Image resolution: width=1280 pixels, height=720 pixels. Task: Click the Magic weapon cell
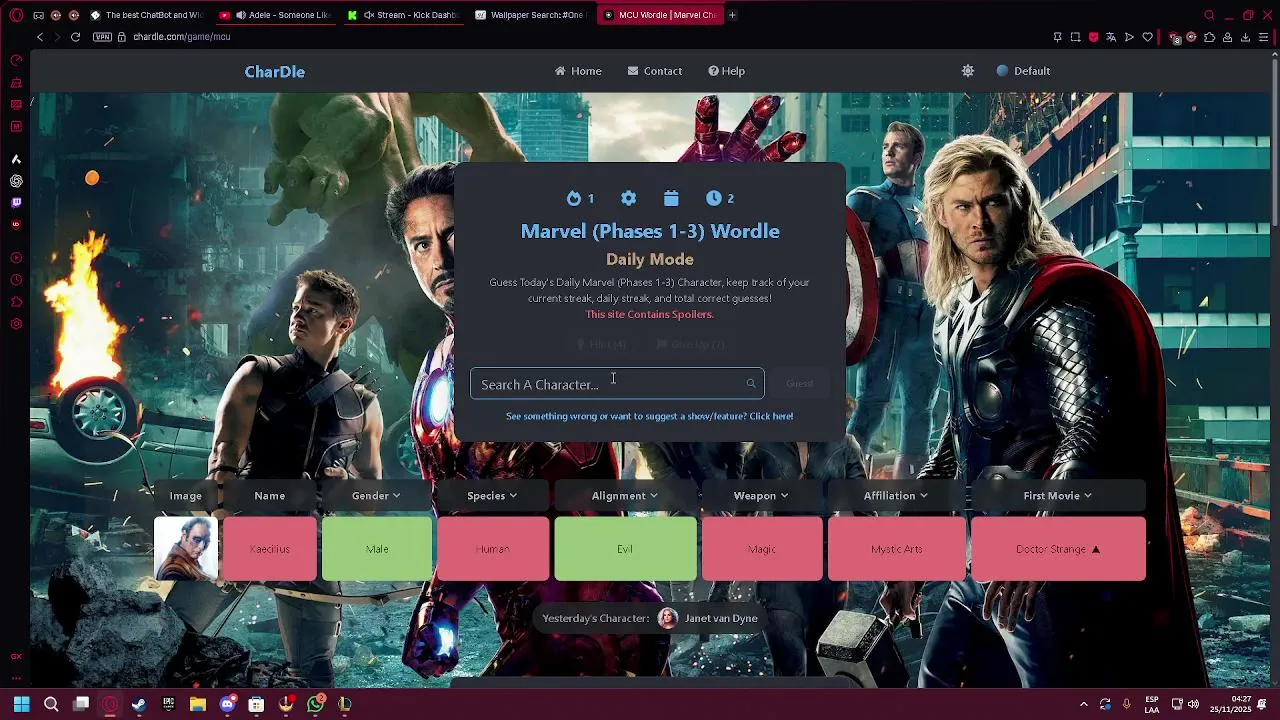[x=761, y=549]
